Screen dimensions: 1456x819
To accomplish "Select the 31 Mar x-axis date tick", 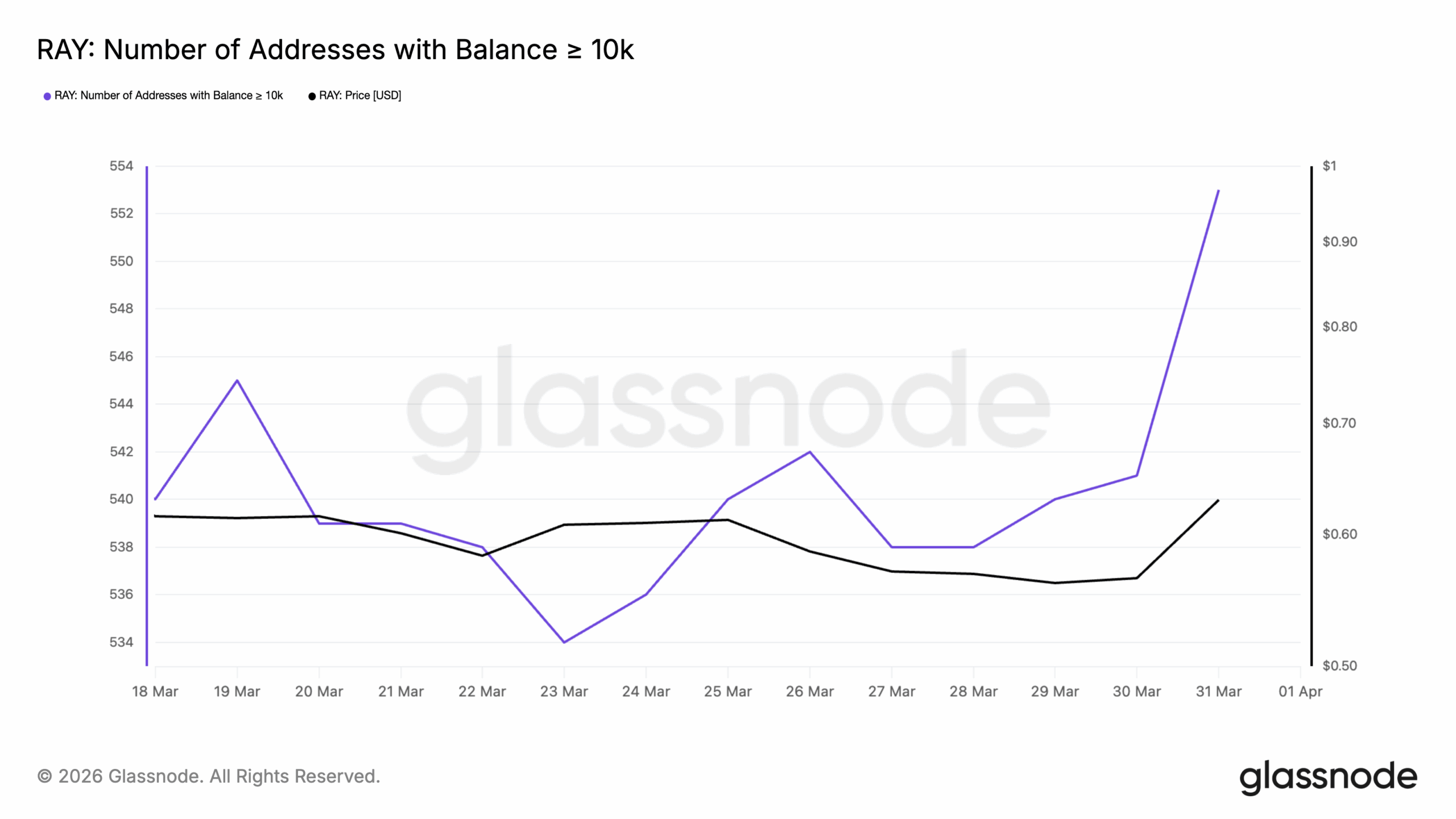I will coord(1218,692).
